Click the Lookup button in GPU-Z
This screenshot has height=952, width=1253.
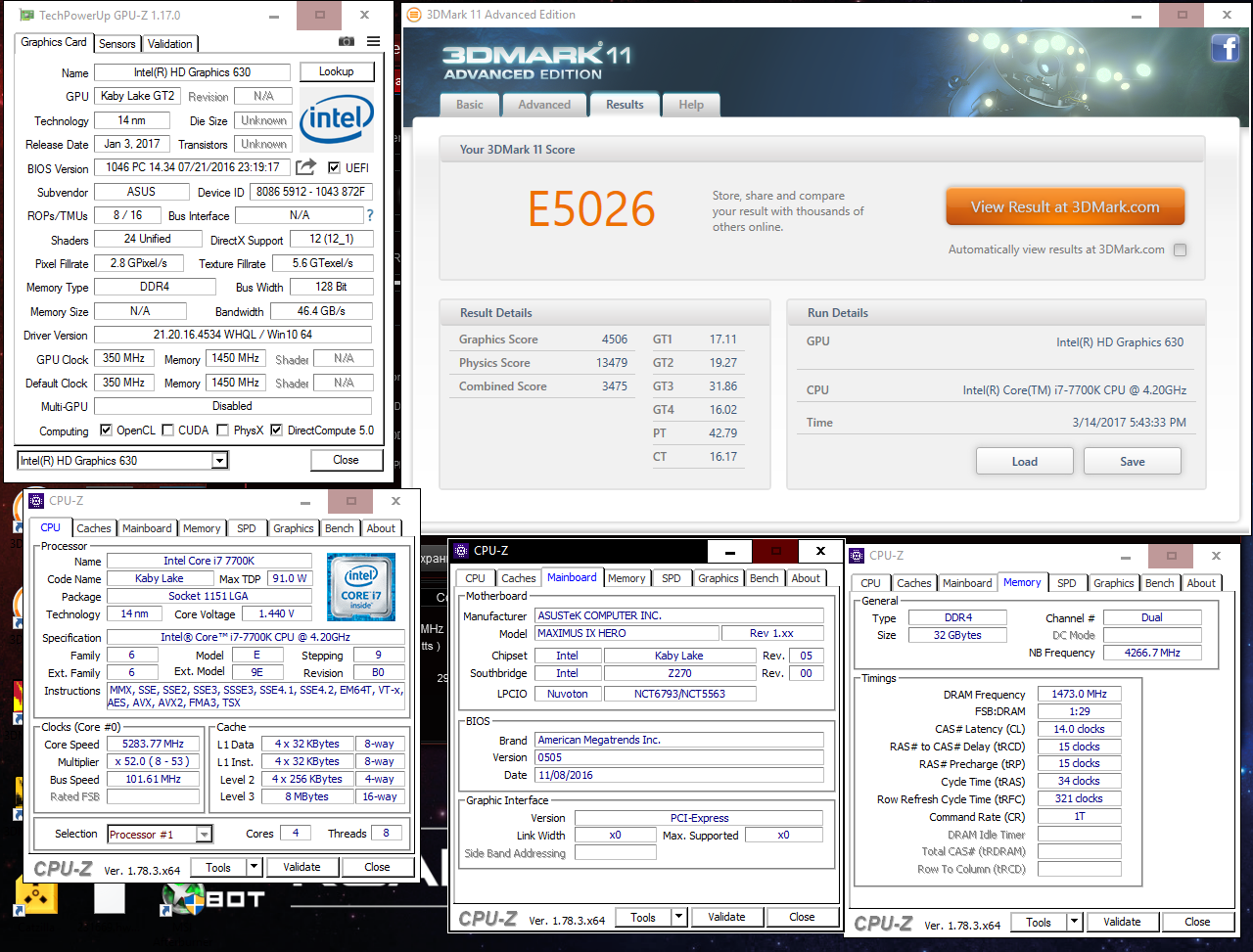click(336, 71)
